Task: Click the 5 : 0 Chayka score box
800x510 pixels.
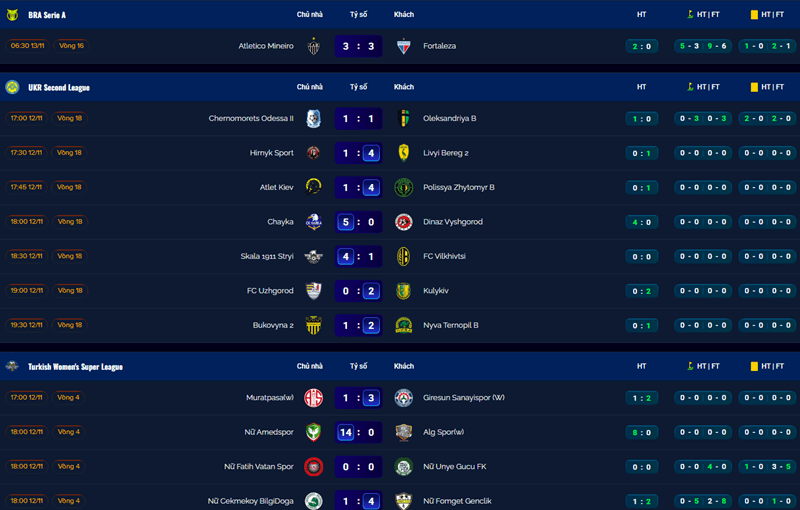Action: (358, 222)
